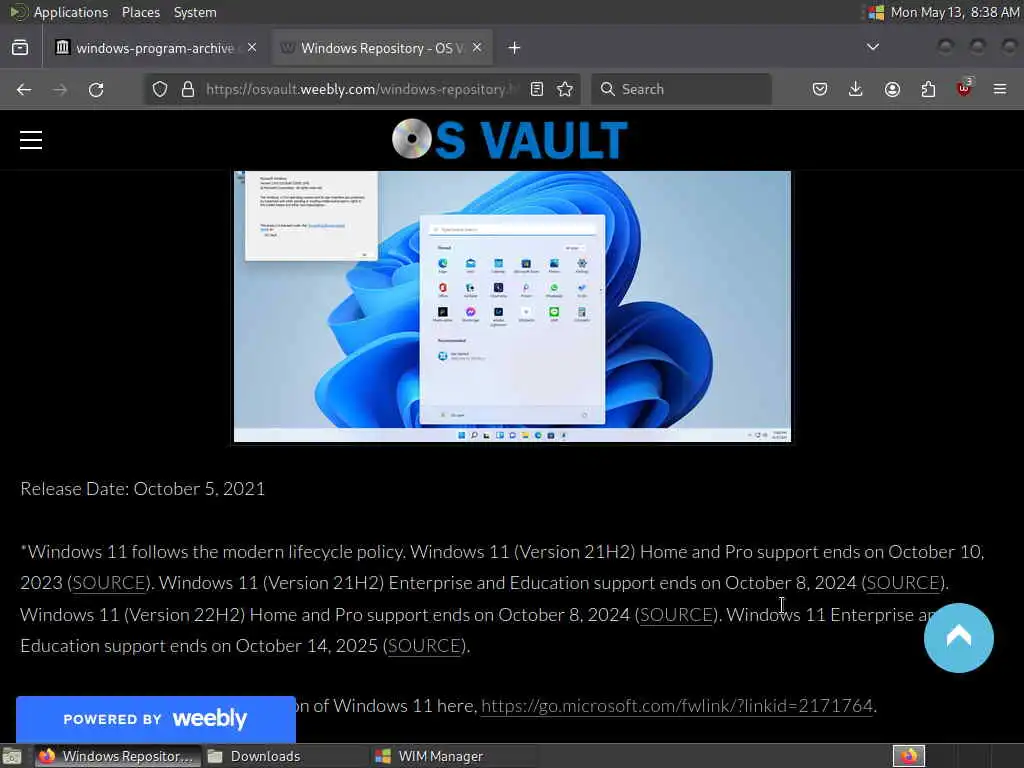Show desktop from bottom panel icon
The width and height of the screenshot is (1024, 768).
pyautogui.click(x=12, y=756)
